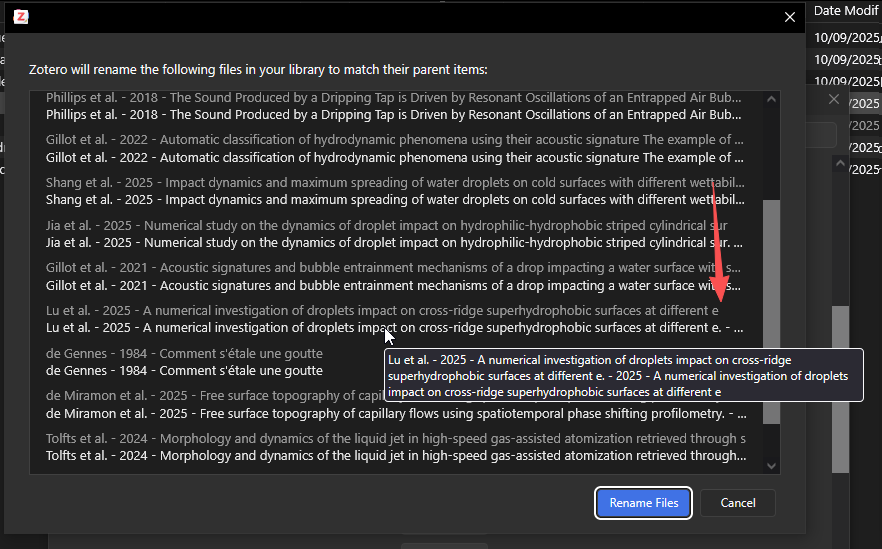Select the new white filename 'Tolfts et al. - 2024'
This screenshot has width=882, height=549.
pos(396,456)
